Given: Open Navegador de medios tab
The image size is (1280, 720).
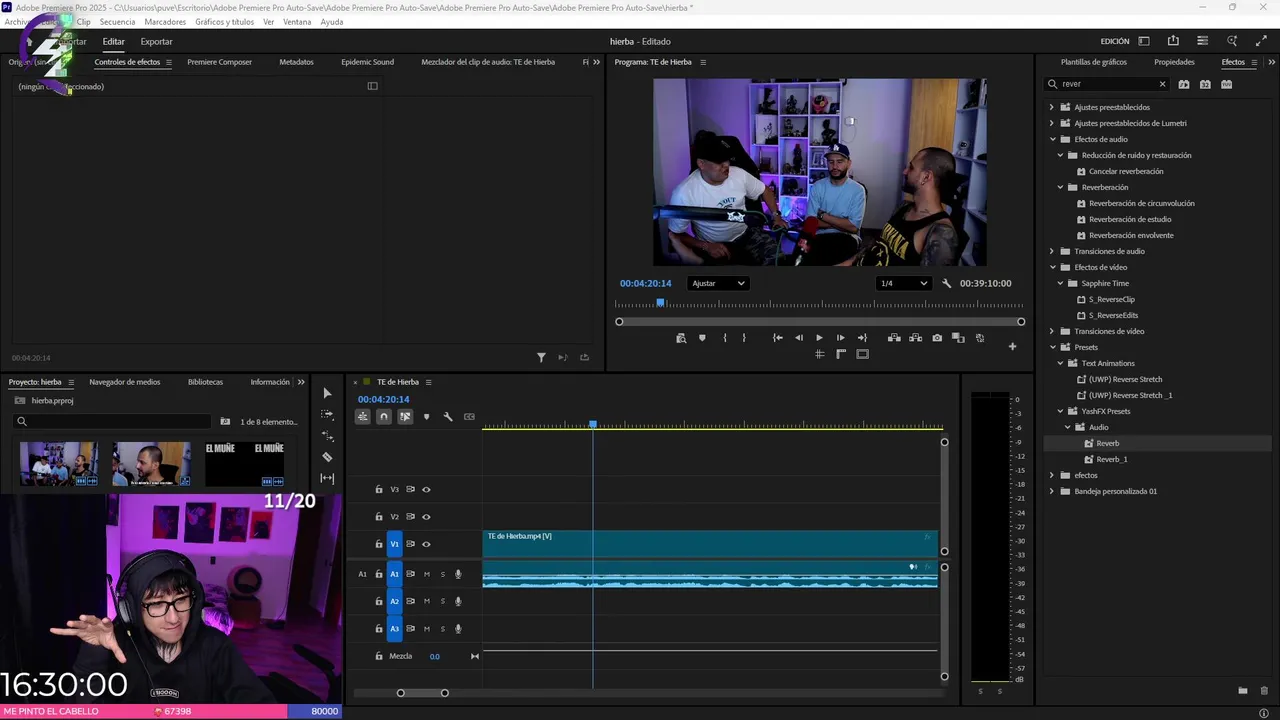Looking at the screenshot, I should (x=124, y=382).
